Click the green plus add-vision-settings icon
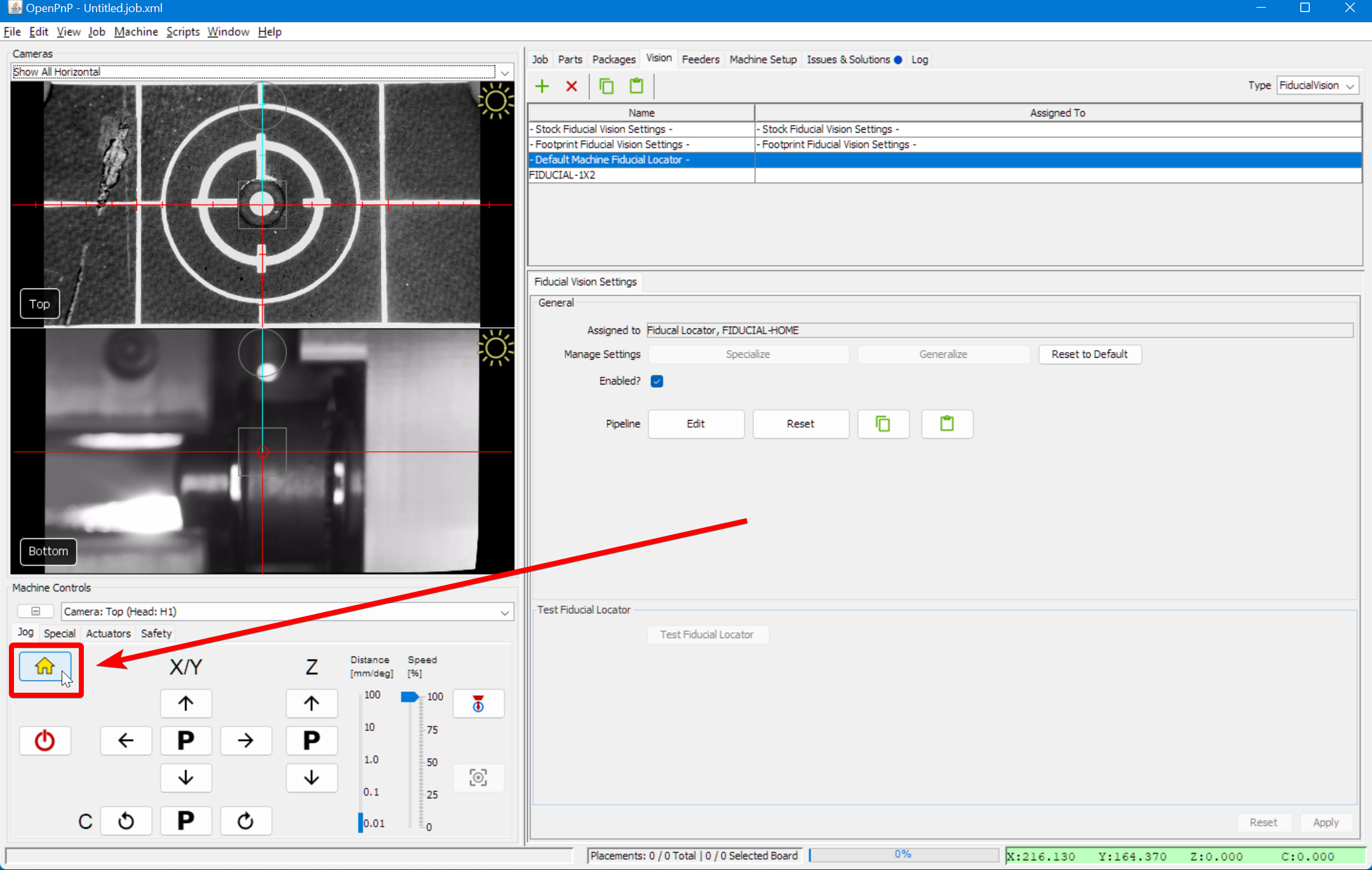Image resolution: width=1372 pixels, height=870 pixels. pyautogui.click(x=542, y=86)
